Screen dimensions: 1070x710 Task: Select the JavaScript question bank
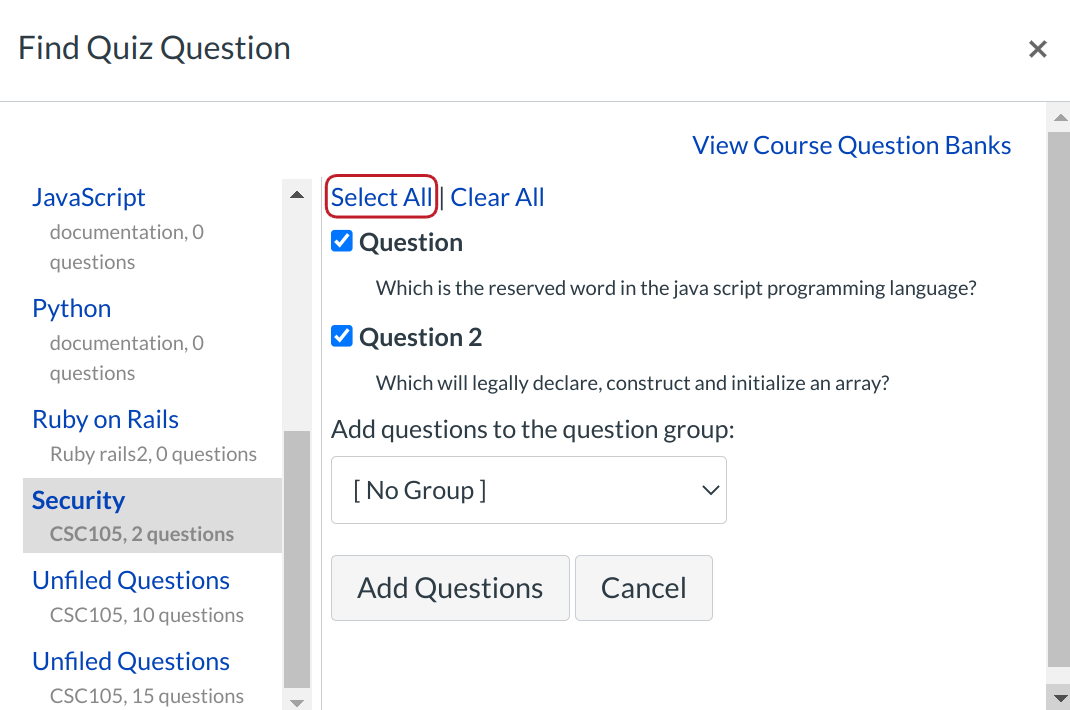89,197
